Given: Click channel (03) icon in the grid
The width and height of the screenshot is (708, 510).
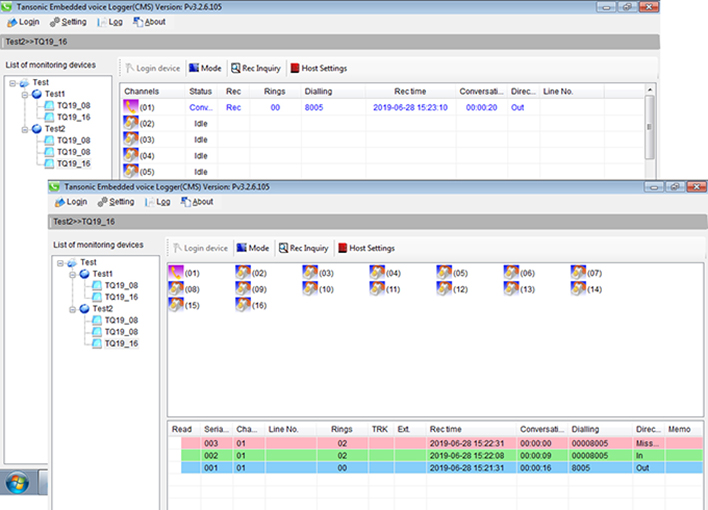Looking at the screenshot, I should (311, 272).
